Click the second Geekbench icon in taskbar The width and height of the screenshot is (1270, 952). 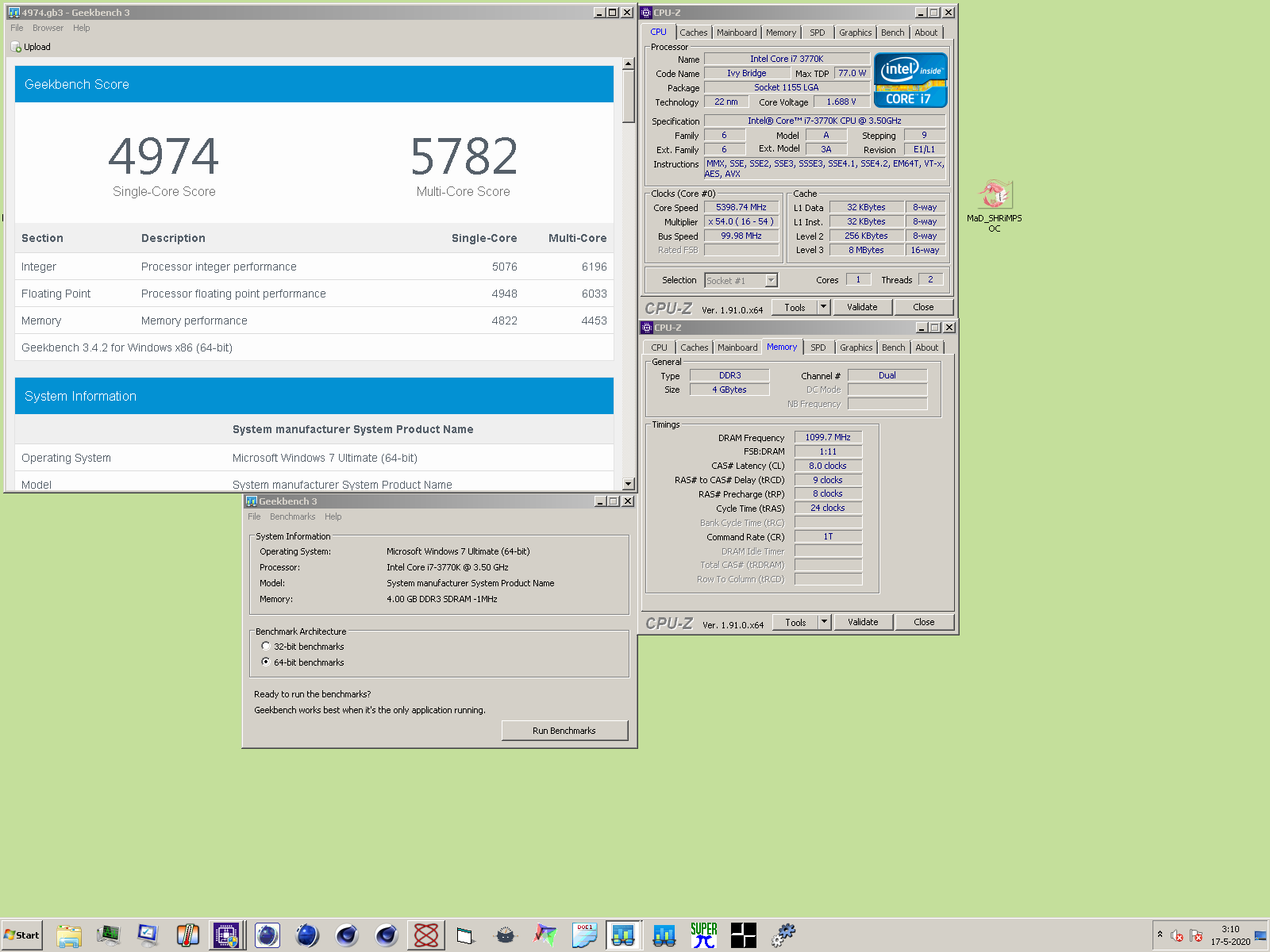[664, 935]
